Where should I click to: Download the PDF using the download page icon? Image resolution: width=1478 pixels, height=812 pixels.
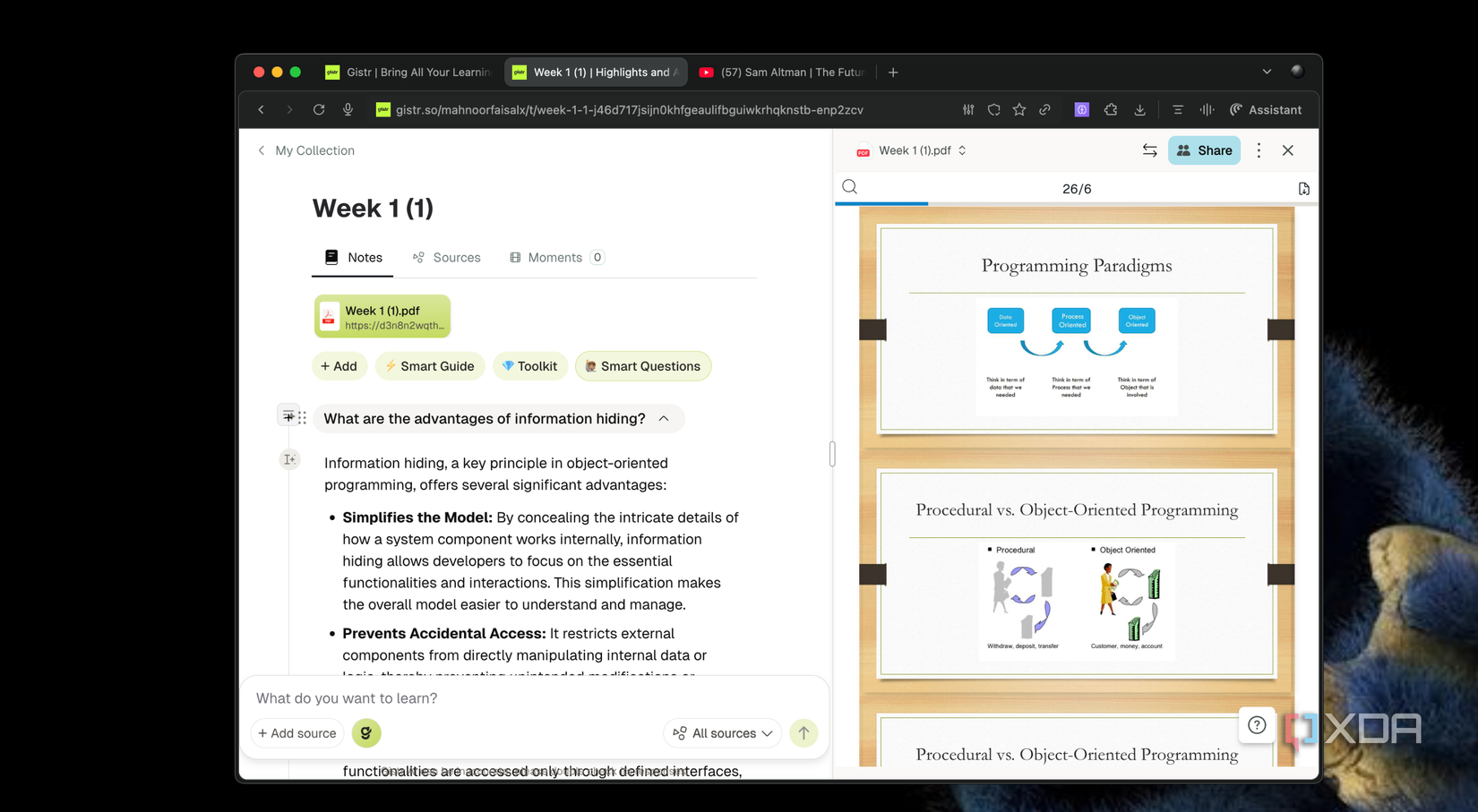tap(1304, 188)
